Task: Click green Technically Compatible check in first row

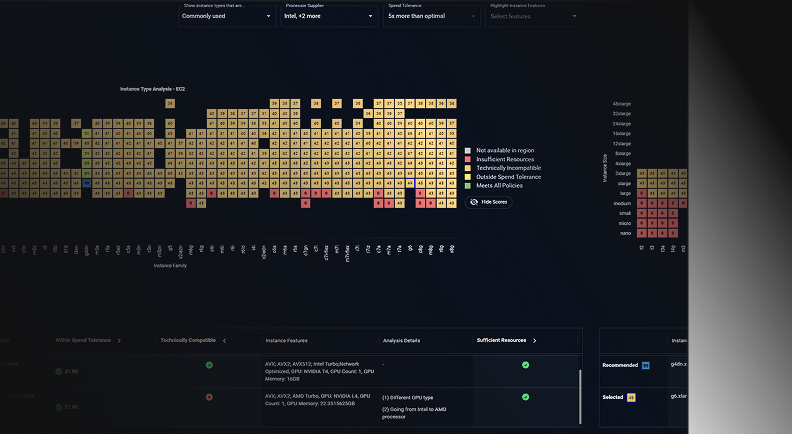Action: point(209,365)
